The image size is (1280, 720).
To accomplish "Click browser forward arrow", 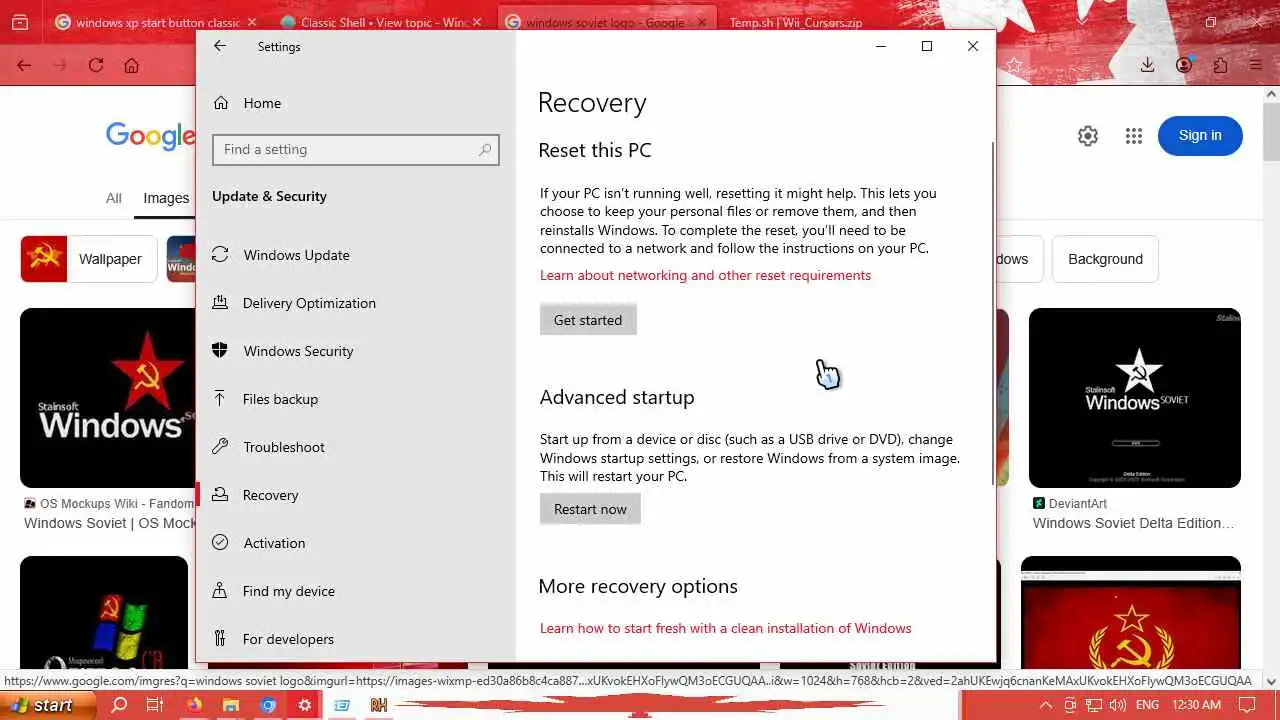I will [x=60, y=66].
